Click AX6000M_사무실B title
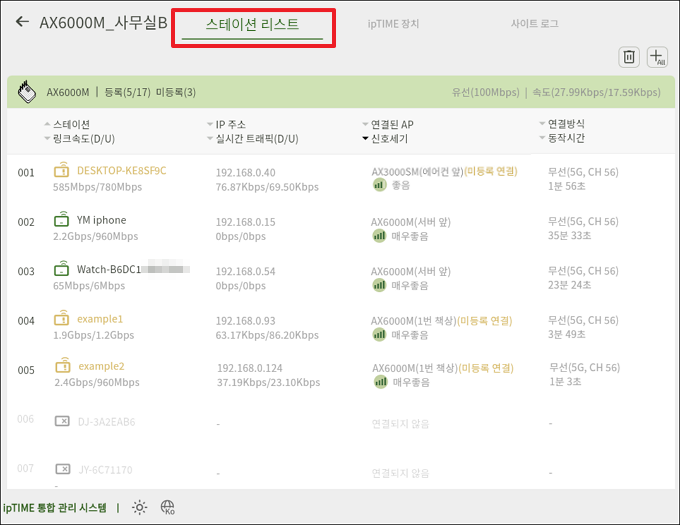 click(103, 23)
